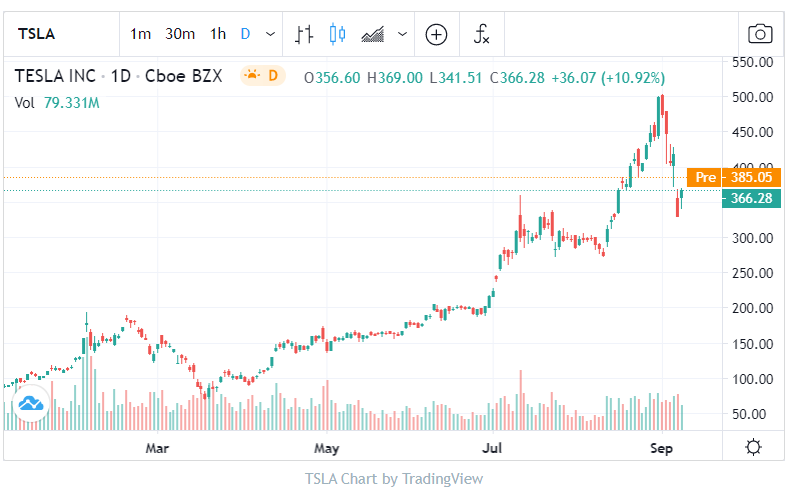Click the TSLA symbol search field
The image size is (788, 494).
point(61,34)
